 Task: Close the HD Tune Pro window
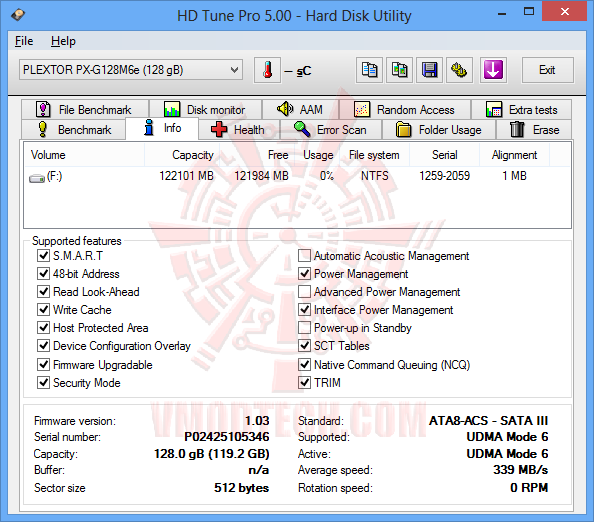pyautogui.click(x=565, y=11)
